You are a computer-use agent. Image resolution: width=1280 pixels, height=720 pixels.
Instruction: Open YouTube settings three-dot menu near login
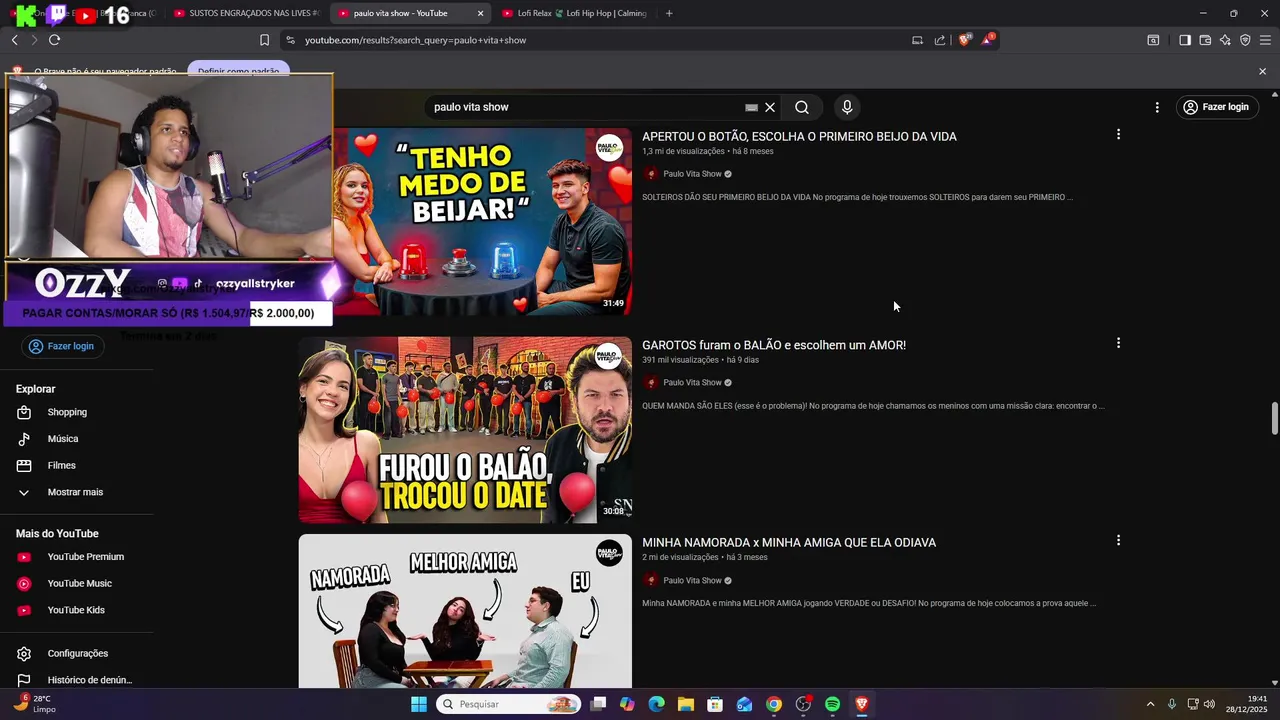(x=1157, y=107)
